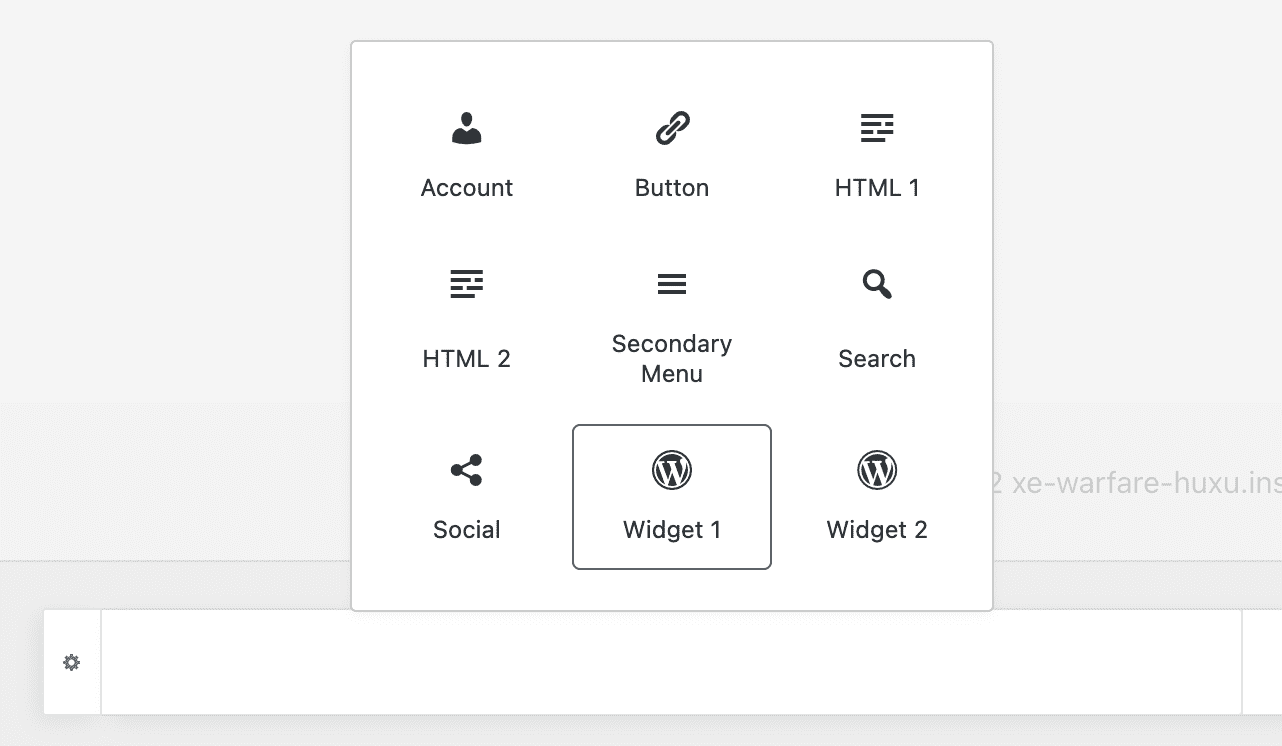Add the Account element by its label
The image size is (1282, 746).
(467, 188)
